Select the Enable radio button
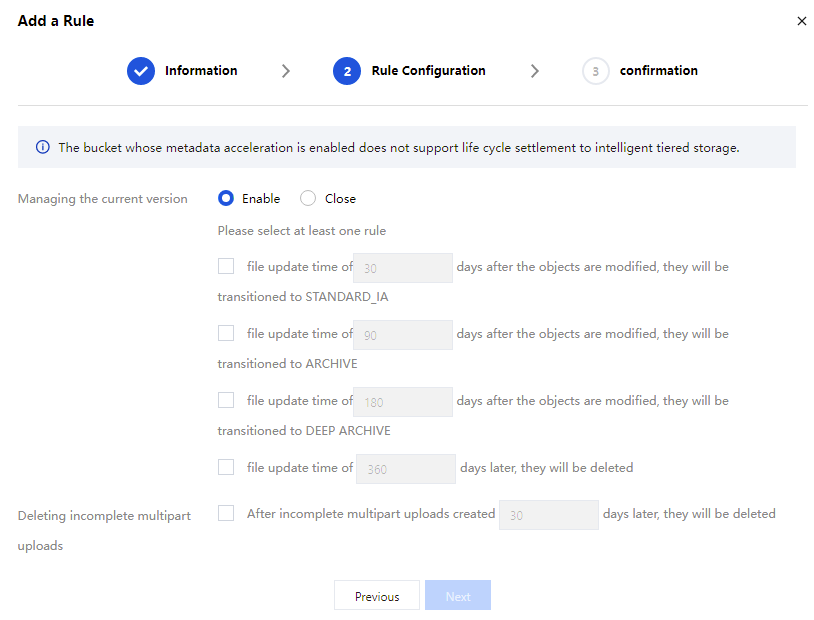Screen dimensions: 814x620 coord(226,198)
